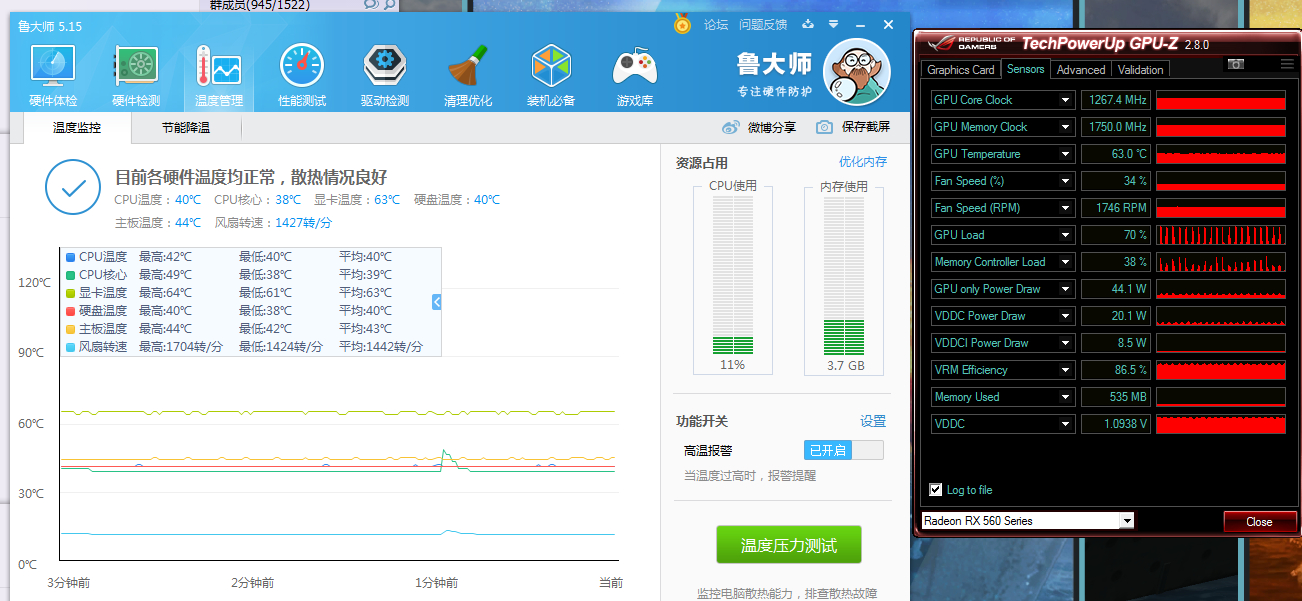Click the Fan Speed value 1746 RPM
Image resolution: width=1302 pixels, height=601 pixels.
(1116, 208)
